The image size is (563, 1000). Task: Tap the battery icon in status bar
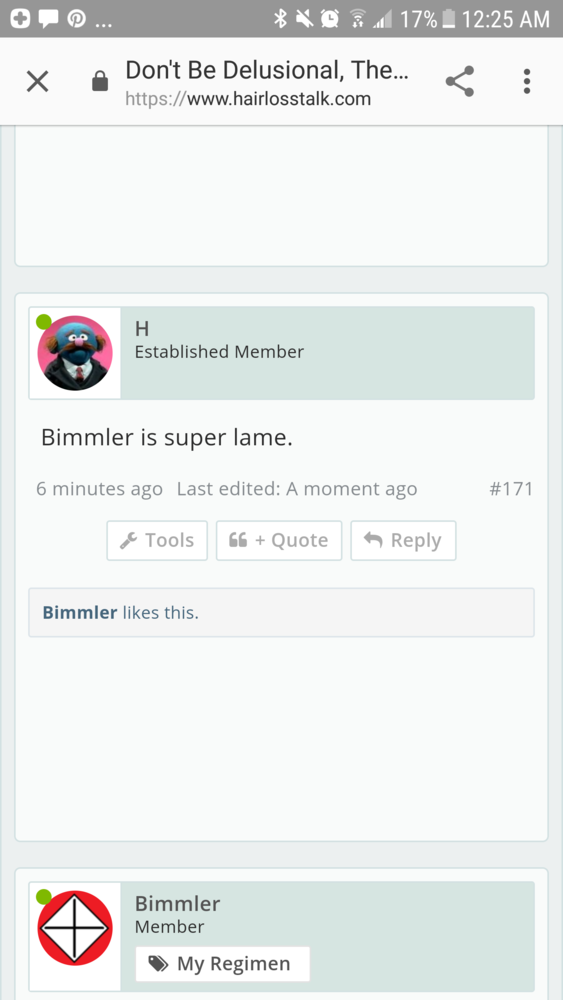(x=449, y=19)
